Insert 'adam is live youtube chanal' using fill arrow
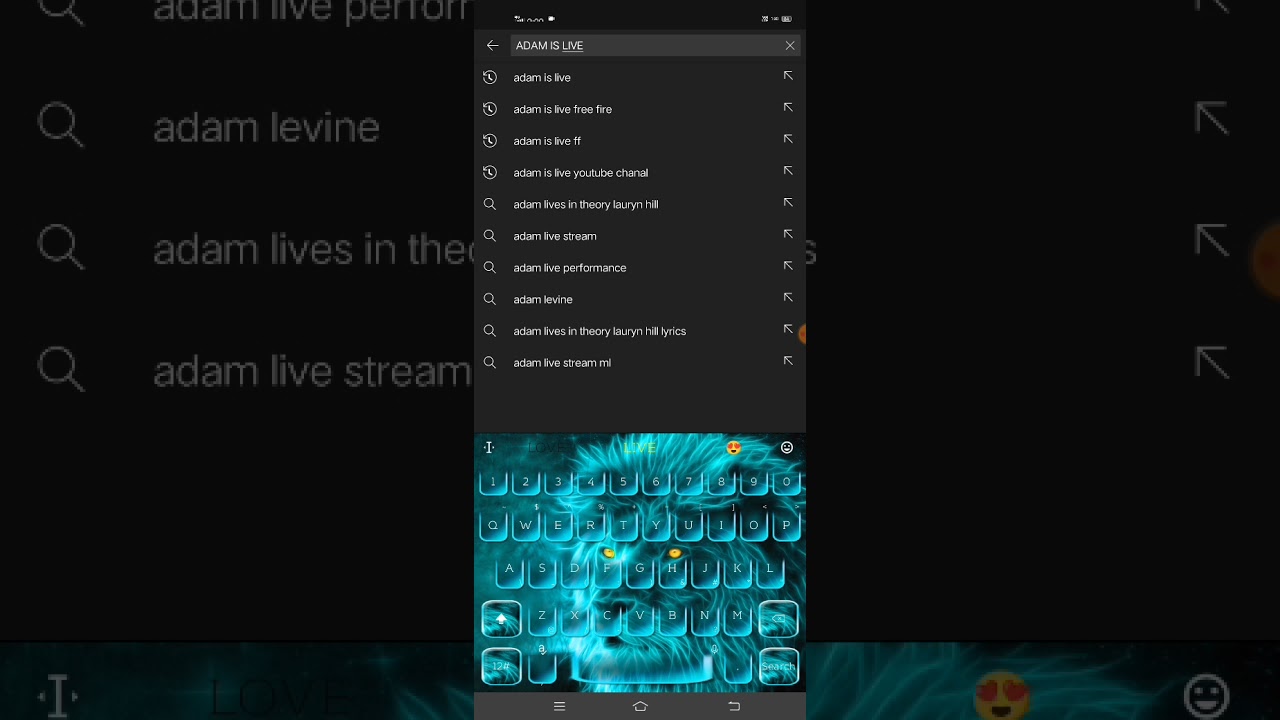The height and width of the screenshot is (720, 1280). [x=788, y=171]
